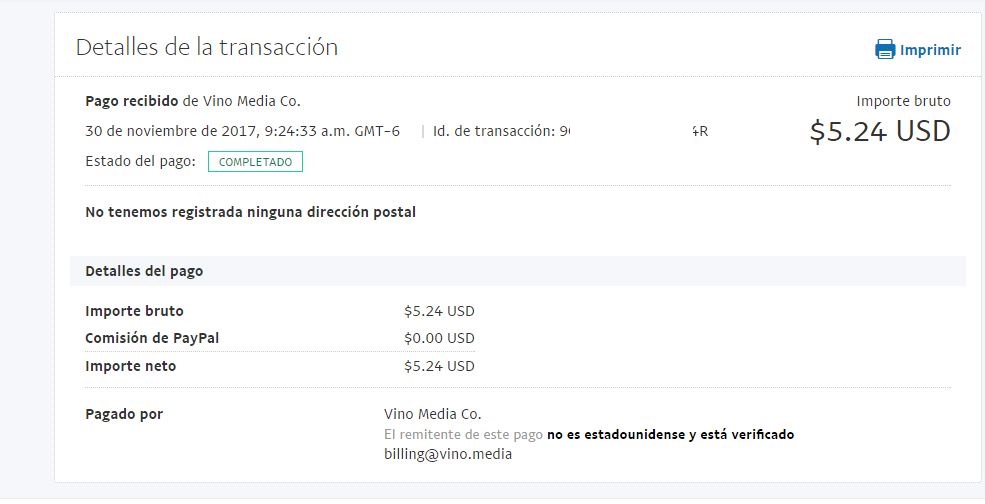
Task: Click the Pago recibido label
Action: click(x=131, y=101)
